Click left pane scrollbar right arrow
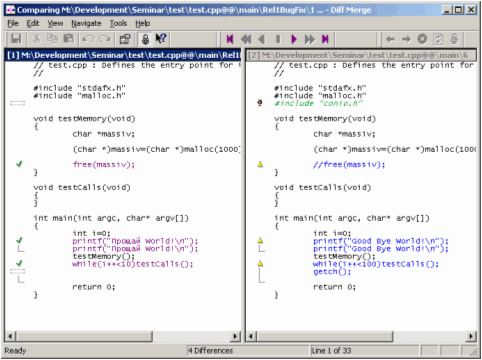Screen dimensions: 482x360 [236, 336]
